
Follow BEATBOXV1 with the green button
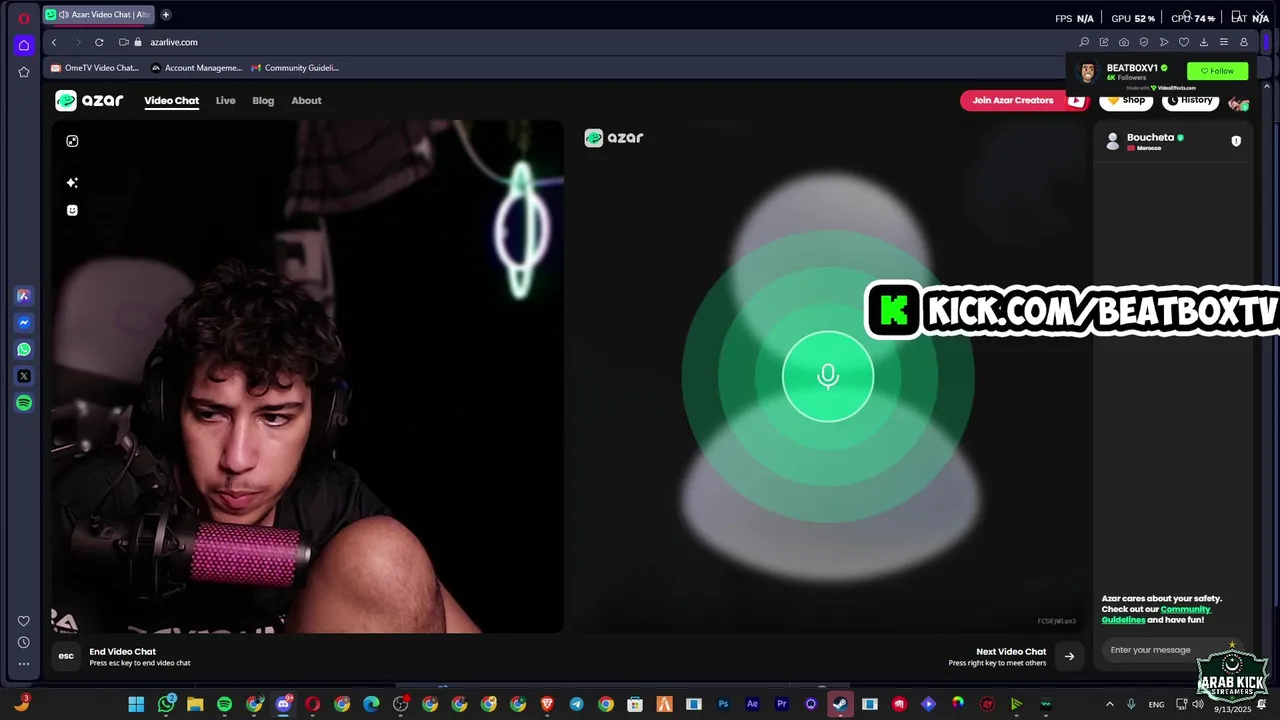pos(1217,71)
